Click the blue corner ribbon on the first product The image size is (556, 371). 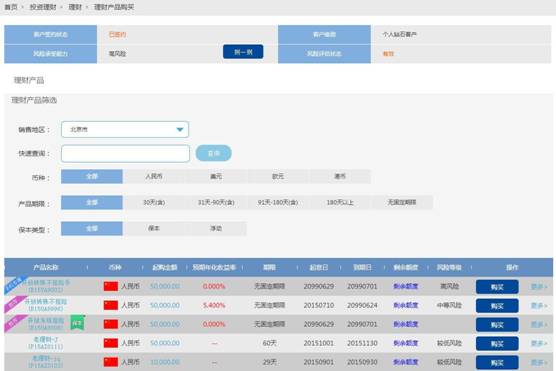[x=16, y=285]
